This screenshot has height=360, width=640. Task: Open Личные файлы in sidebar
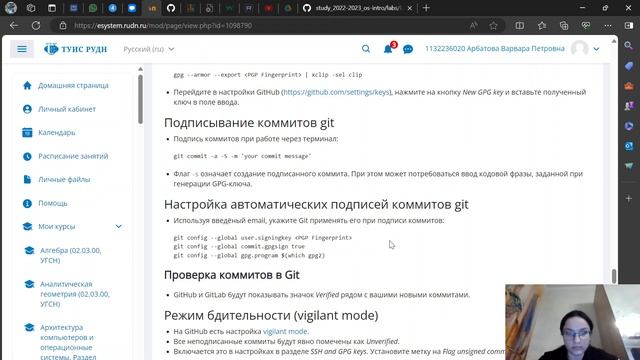(x=64, y=179)
